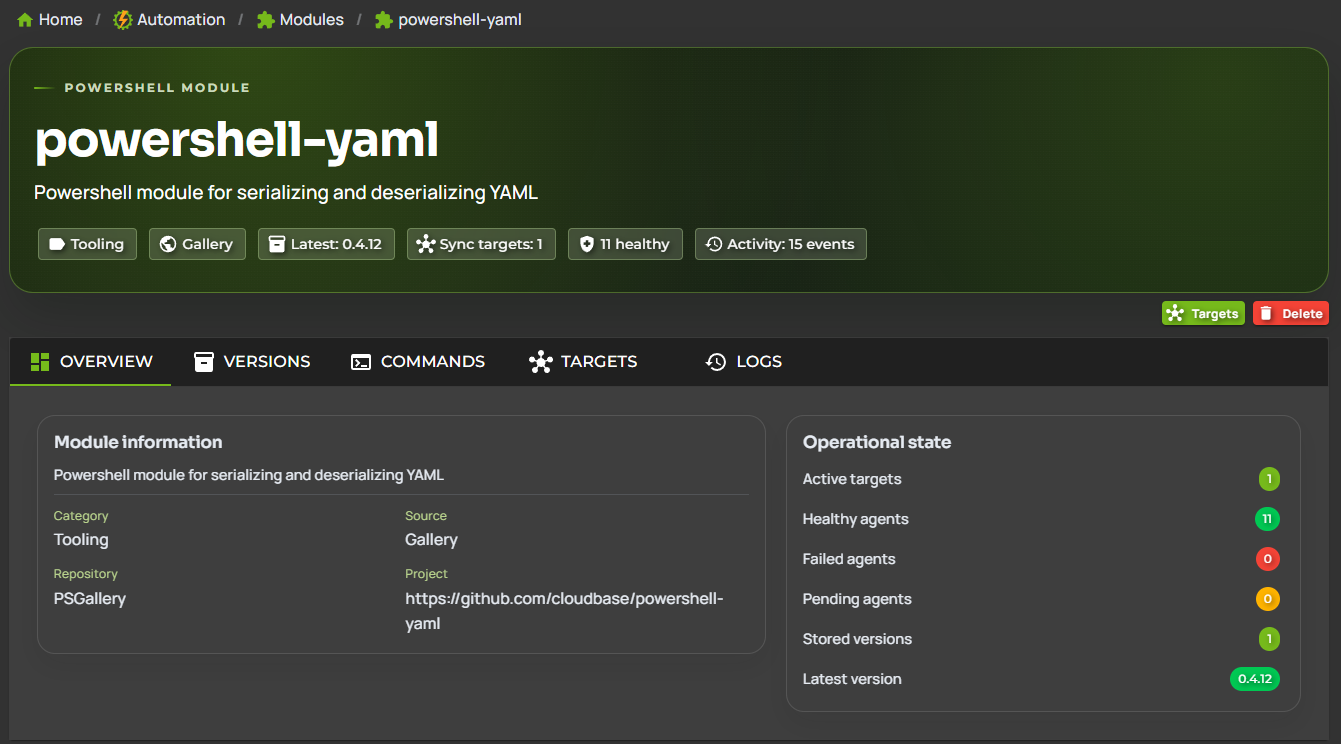
Task: Click the Activity: 15 events chip
Action: tap(781, 244)
